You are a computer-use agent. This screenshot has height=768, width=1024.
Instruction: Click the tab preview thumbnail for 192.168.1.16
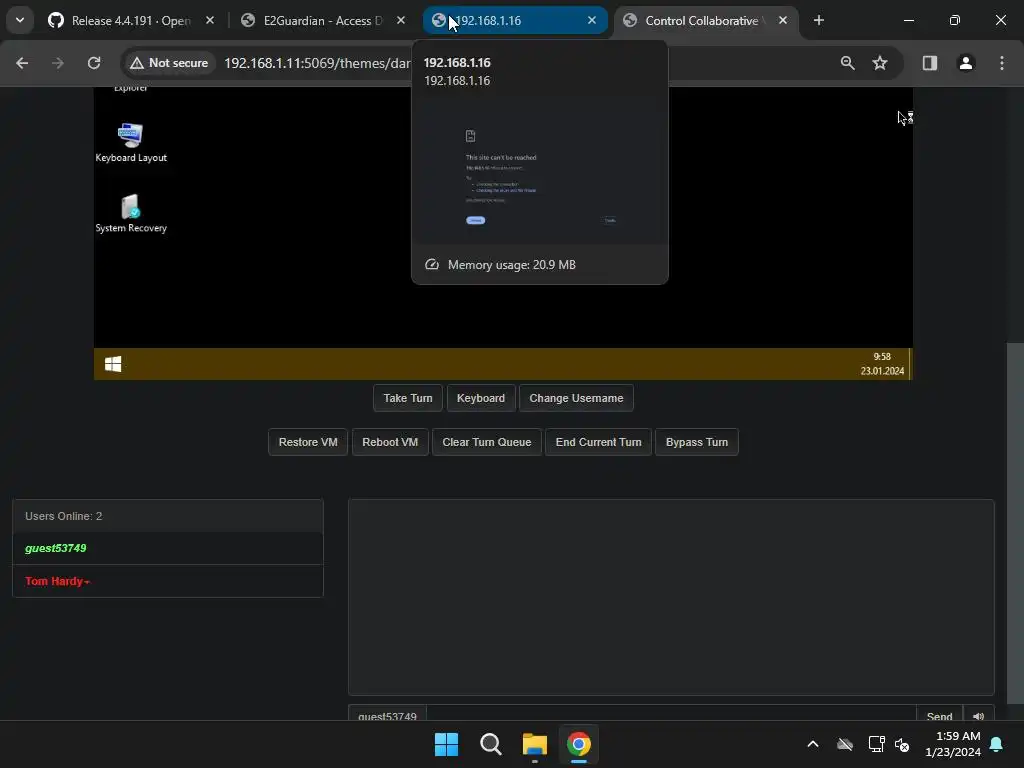[x=539, y=172]
